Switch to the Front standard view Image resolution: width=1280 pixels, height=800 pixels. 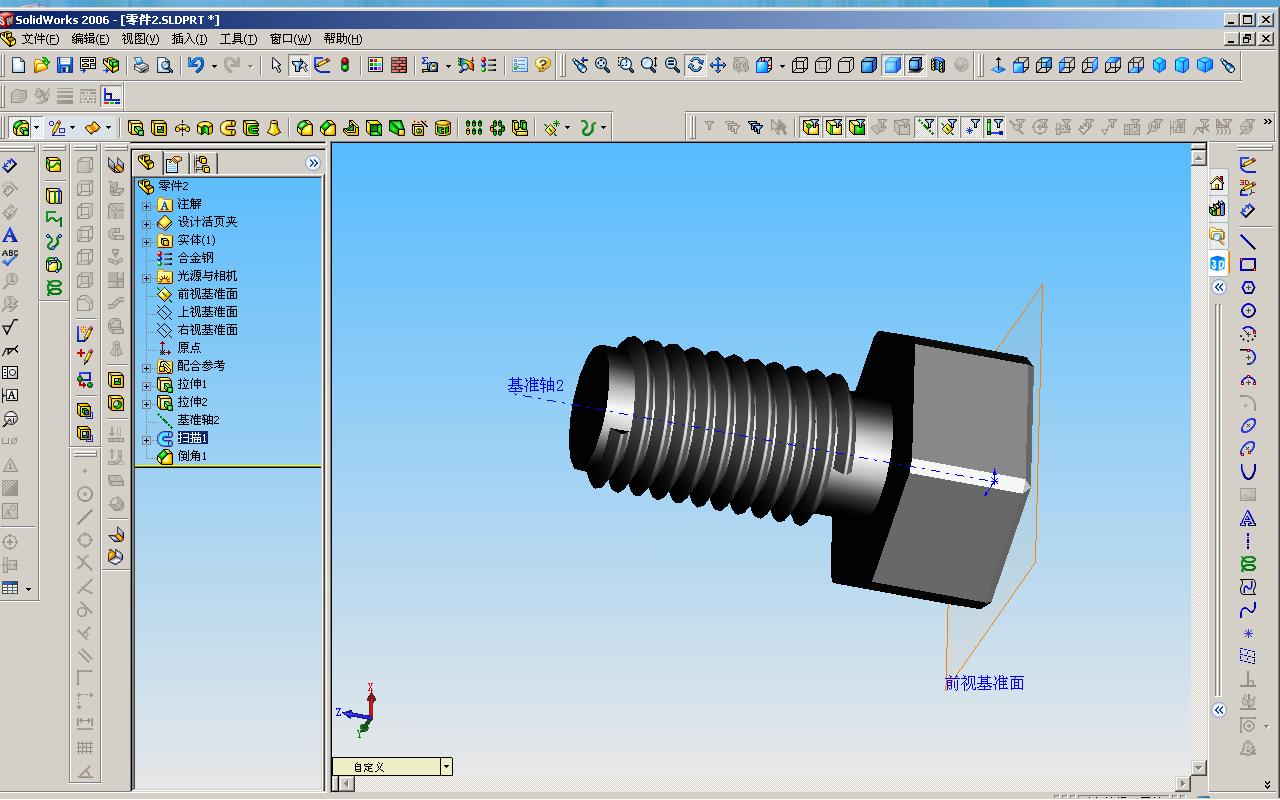[1021, 65]
